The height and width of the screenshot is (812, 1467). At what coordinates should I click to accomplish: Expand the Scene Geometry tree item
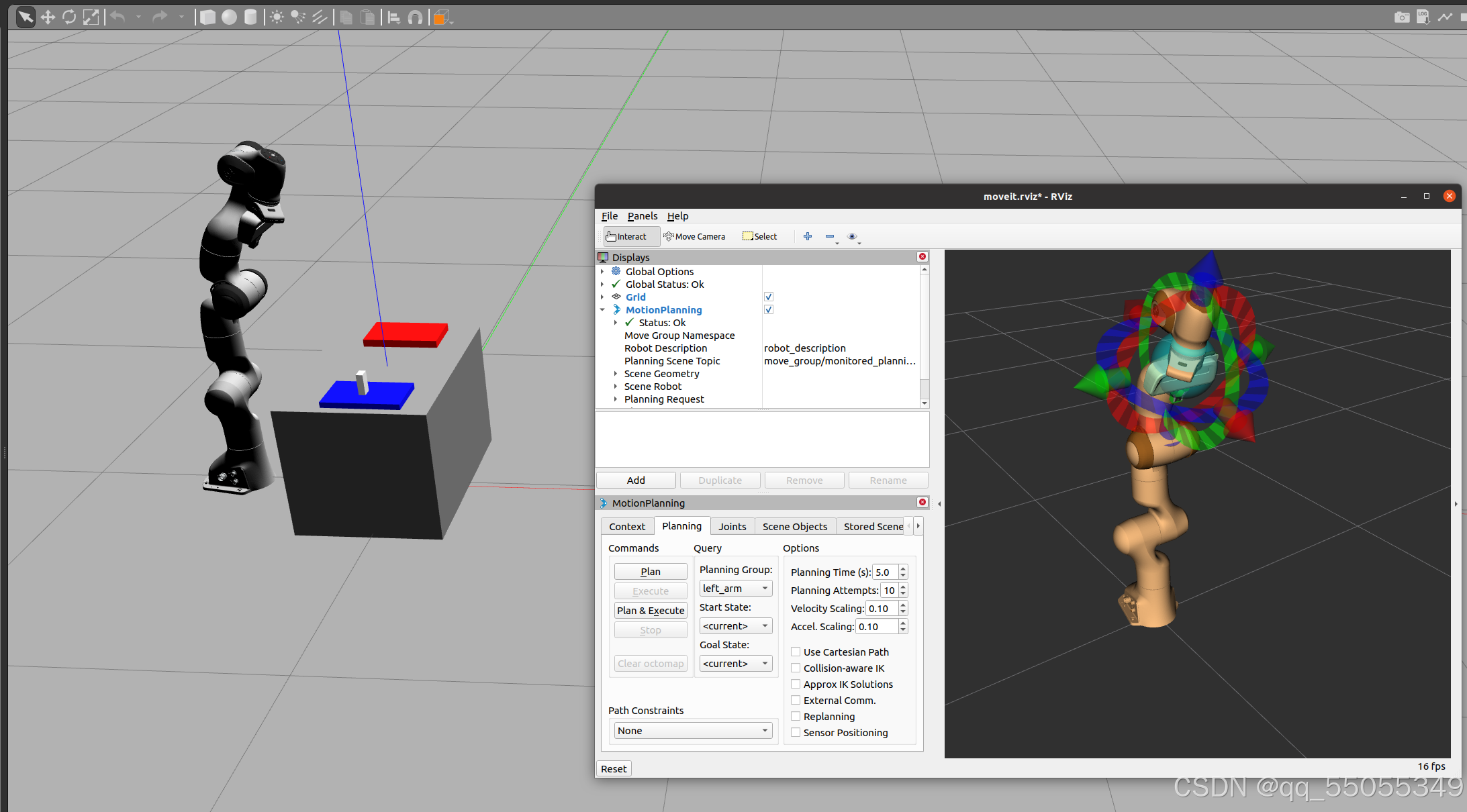pyautogui.click(x=615, y=374)
